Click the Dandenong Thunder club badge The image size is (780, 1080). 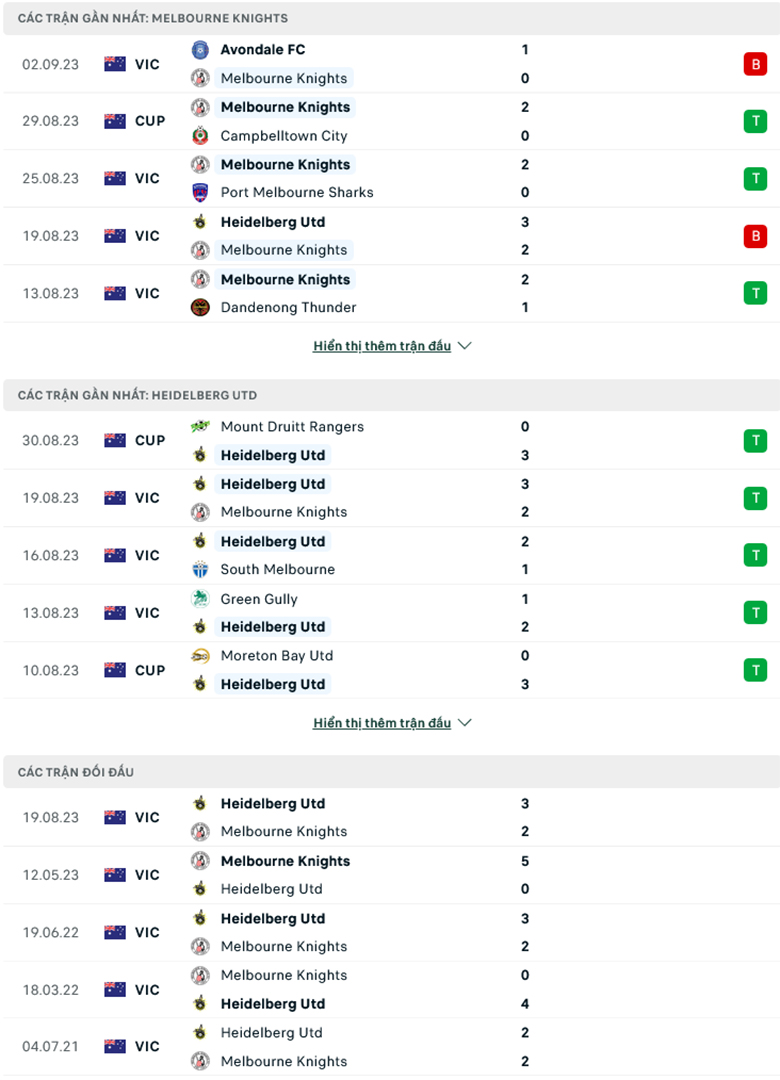tap(200, 308)
